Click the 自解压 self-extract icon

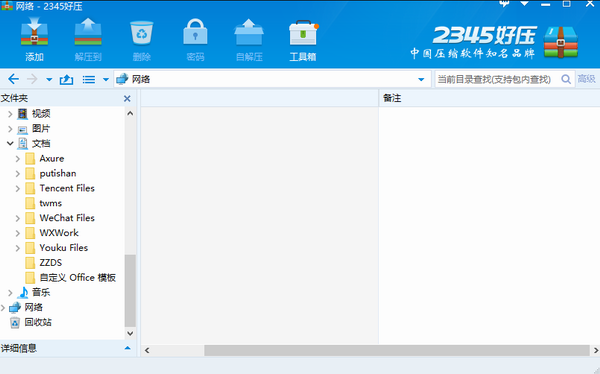[x=249, y=32]
